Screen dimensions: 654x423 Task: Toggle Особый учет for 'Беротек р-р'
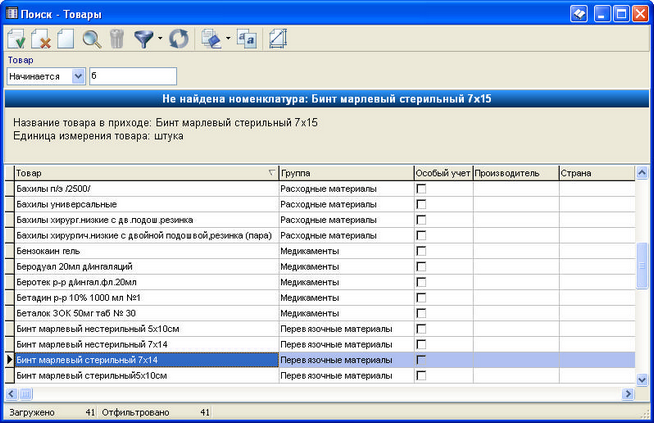coord(421,282)
